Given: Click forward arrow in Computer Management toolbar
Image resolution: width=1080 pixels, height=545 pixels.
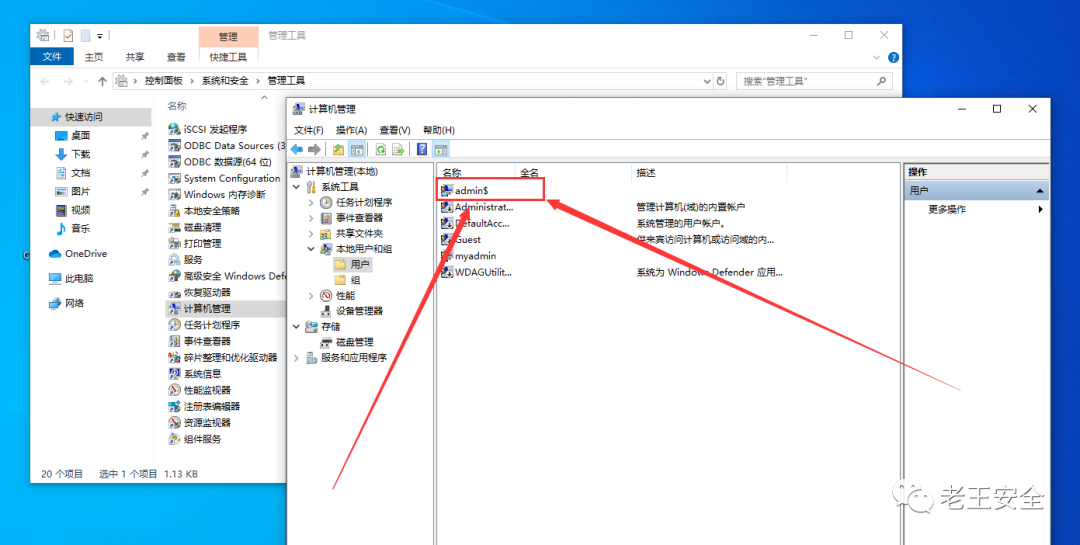Looking at the screenshot, I should point(314,149).
